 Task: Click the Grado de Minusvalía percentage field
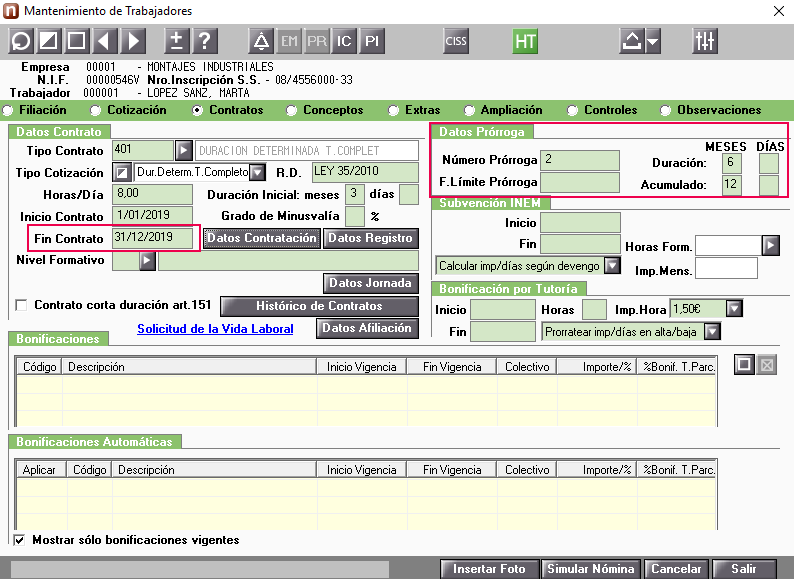pos(354,216)
